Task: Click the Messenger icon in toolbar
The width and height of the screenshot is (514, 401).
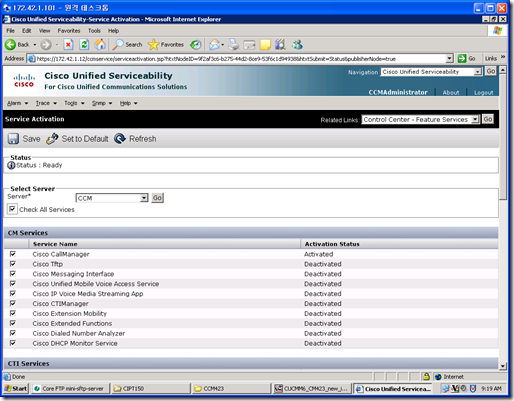Action: coord(297,44)
